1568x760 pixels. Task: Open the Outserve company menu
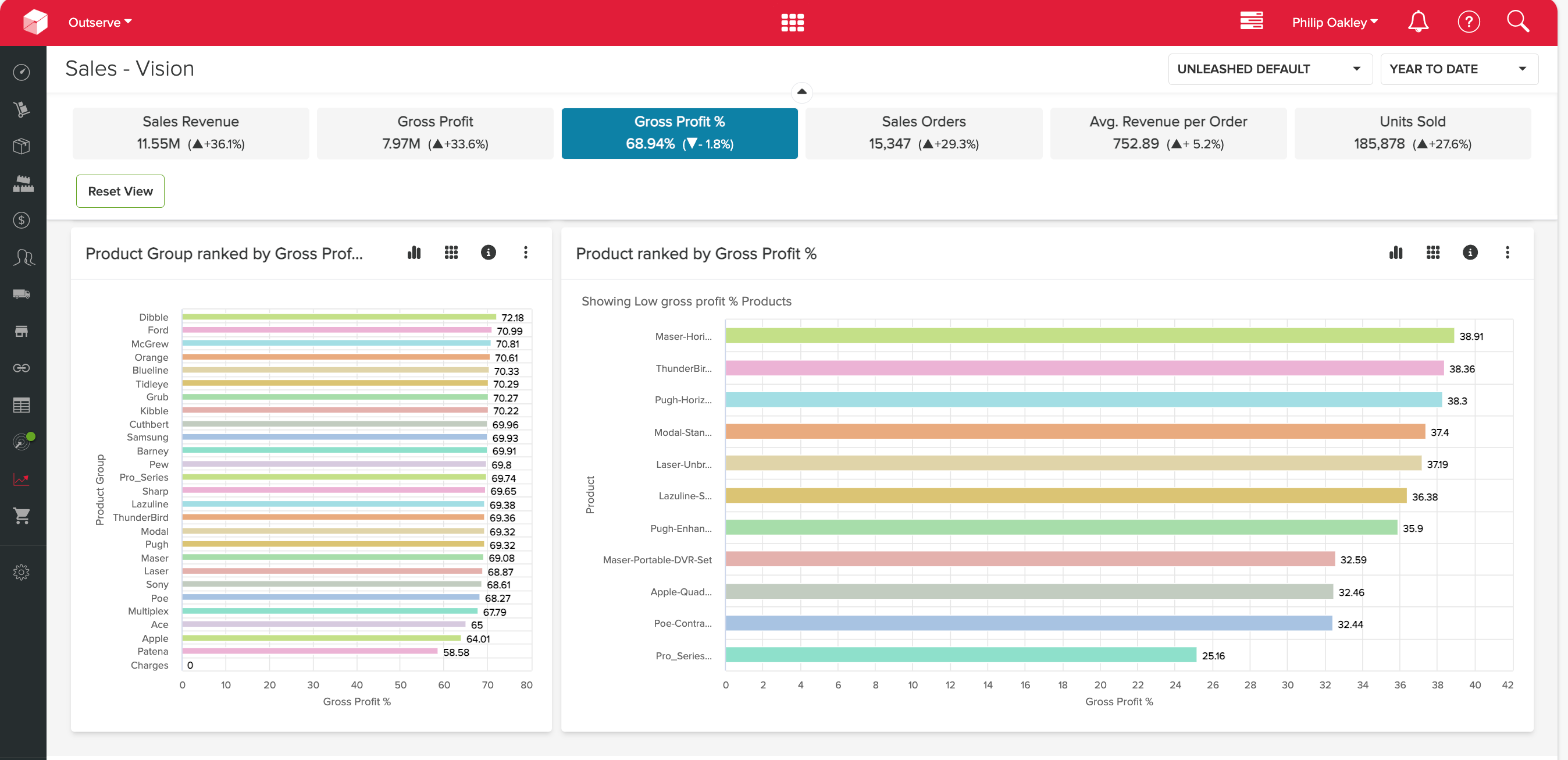101,23
